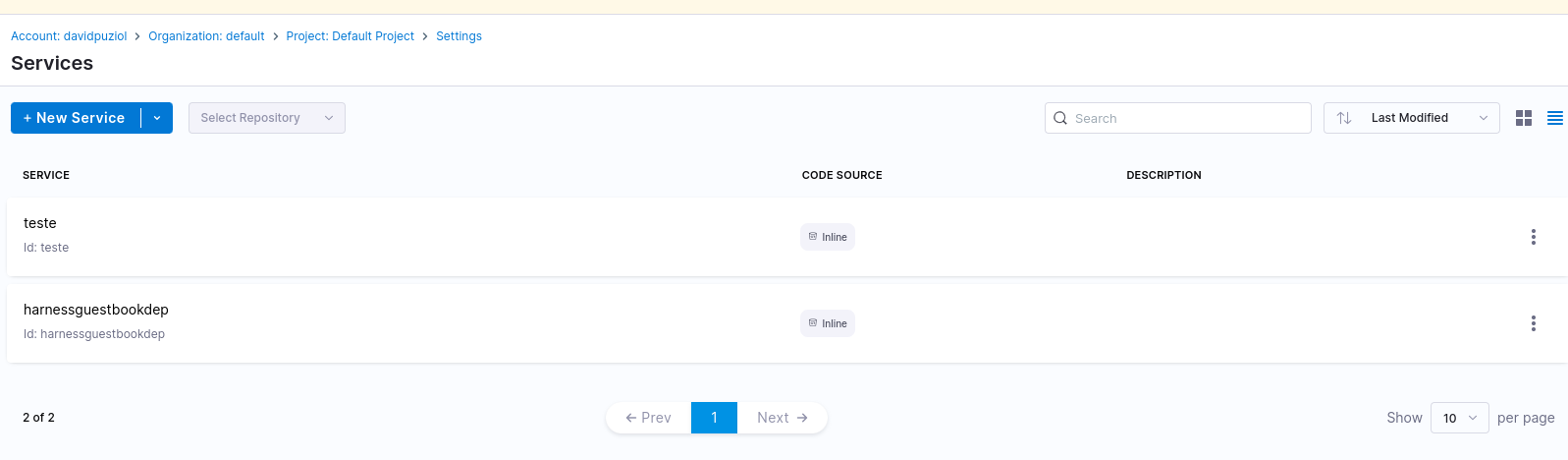Change the per page count dropdown

[1459, 418]
